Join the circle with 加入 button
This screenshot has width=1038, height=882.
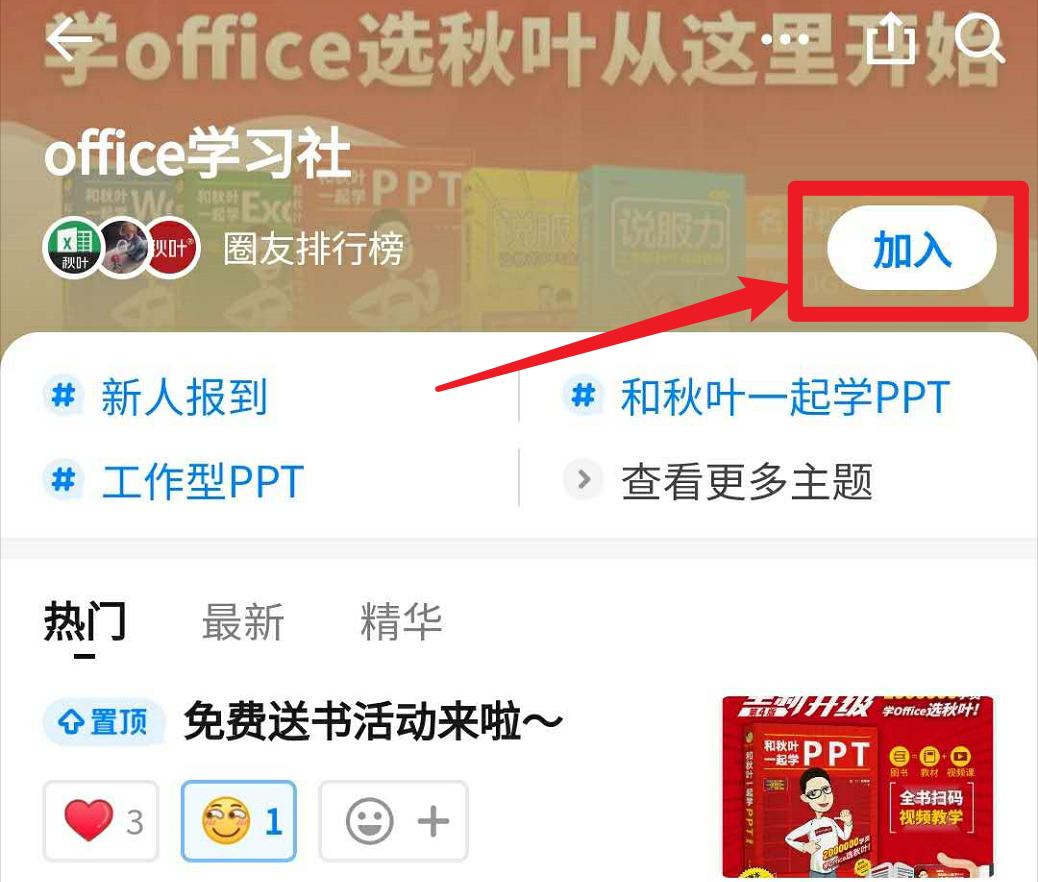912,248
